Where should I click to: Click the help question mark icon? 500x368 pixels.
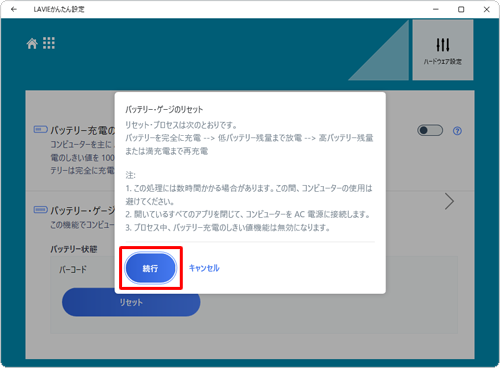pos(457,131)
